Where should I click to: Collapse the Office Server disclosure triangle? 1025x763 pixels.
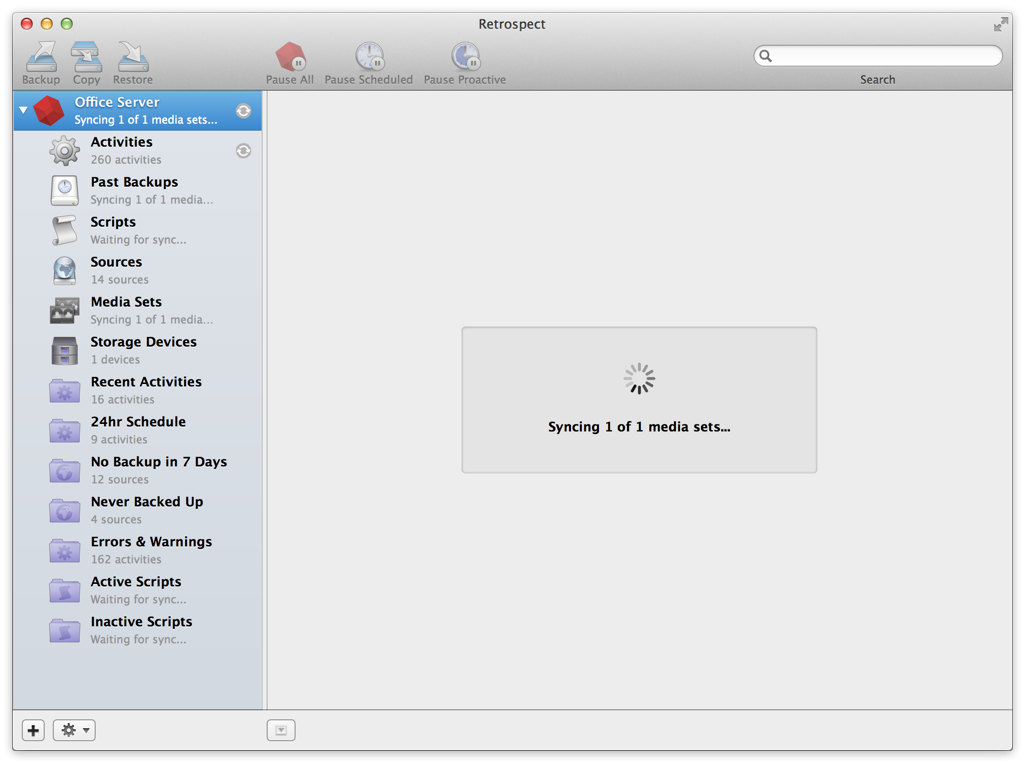24,110
